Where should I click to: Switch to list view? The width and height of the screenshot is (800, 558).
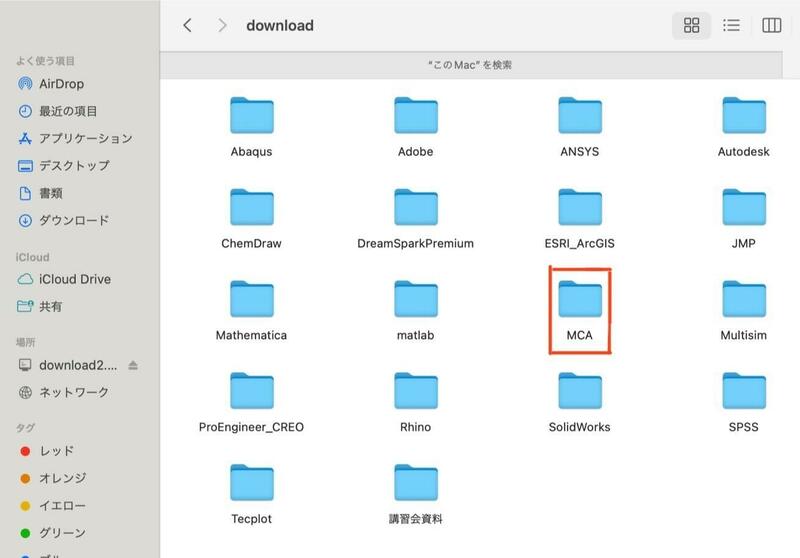point(731,25)
